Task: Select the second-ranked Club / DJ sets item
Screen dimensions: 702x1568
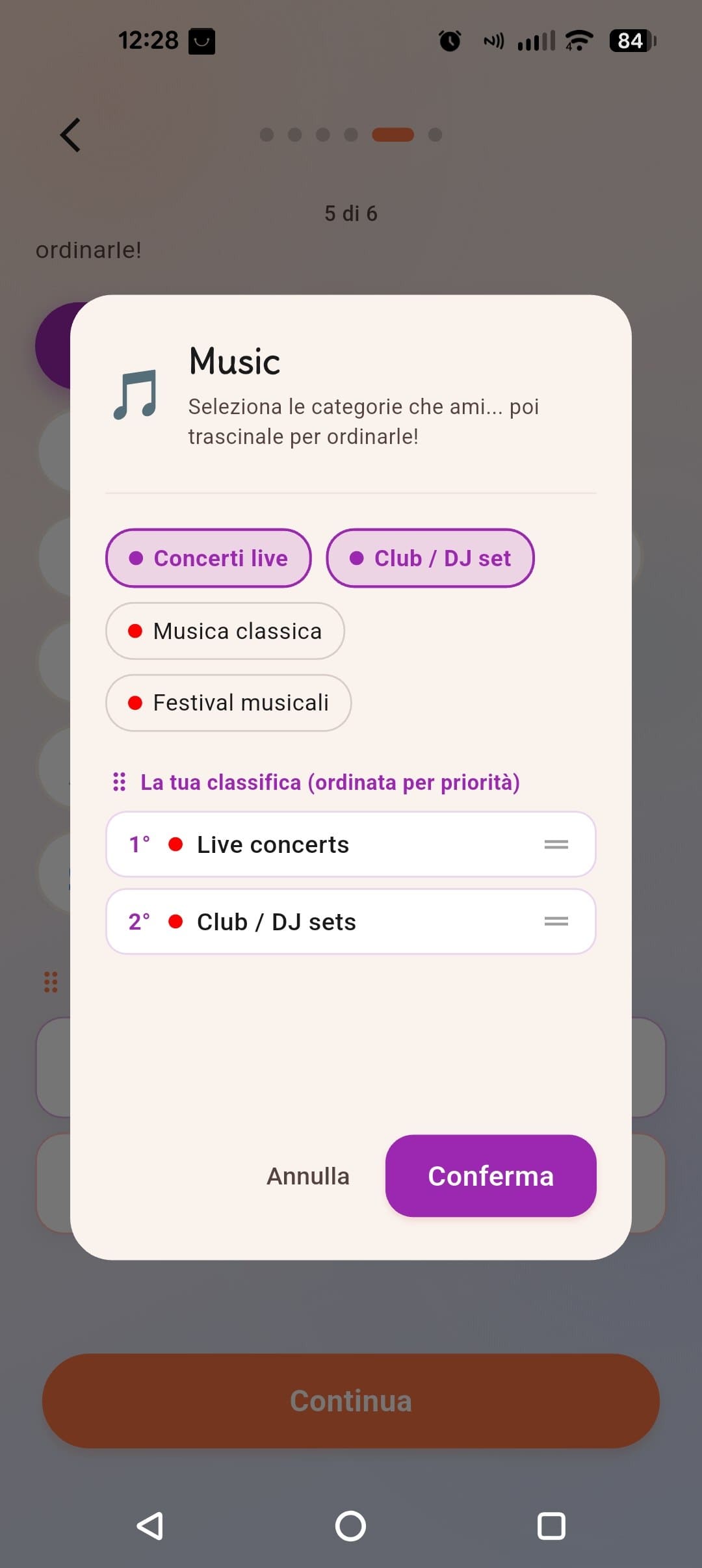Action: click(351, 921)
